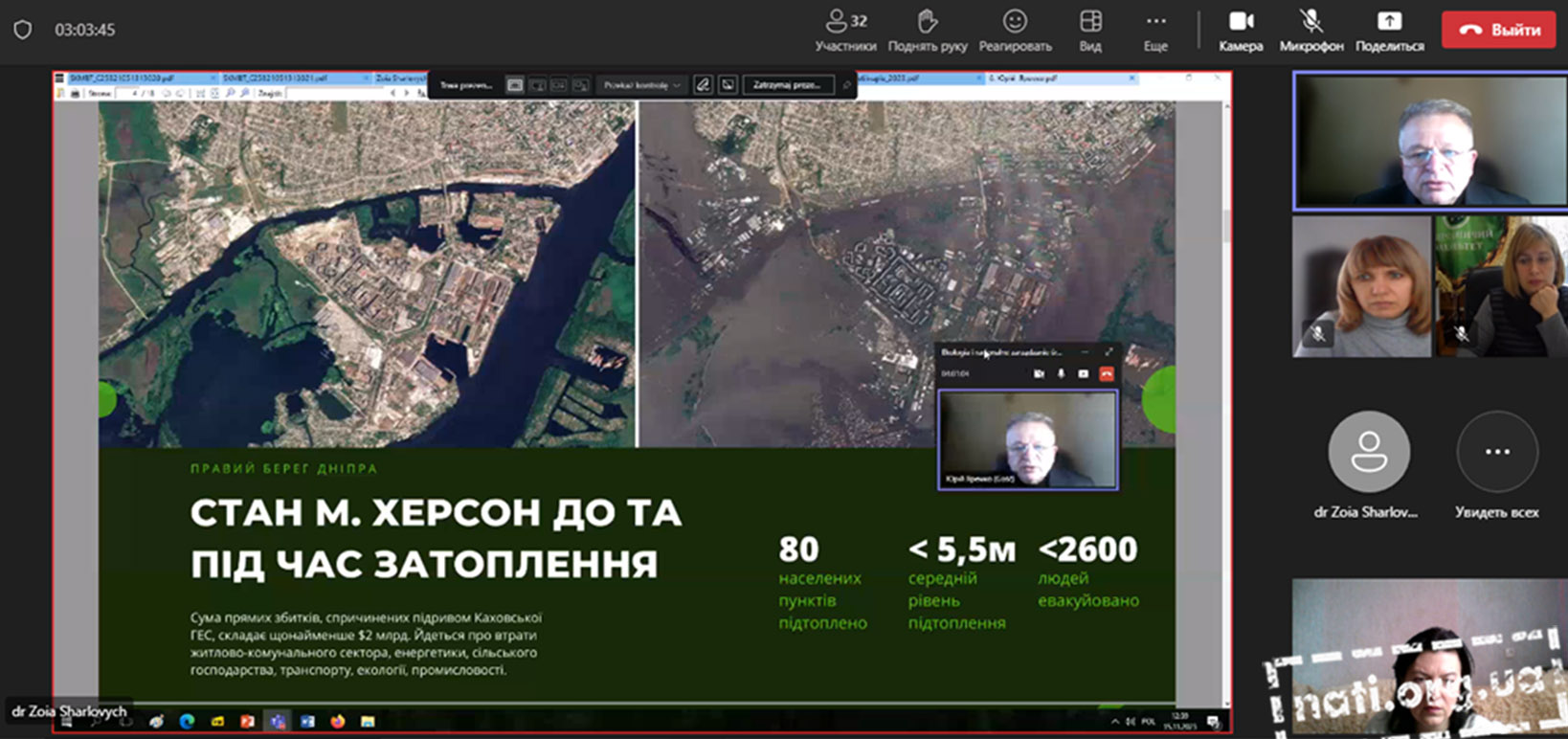Click the annotation pen icon in presenter toolbar
Screen dimensions: 1568x739
tap(703, 85)
